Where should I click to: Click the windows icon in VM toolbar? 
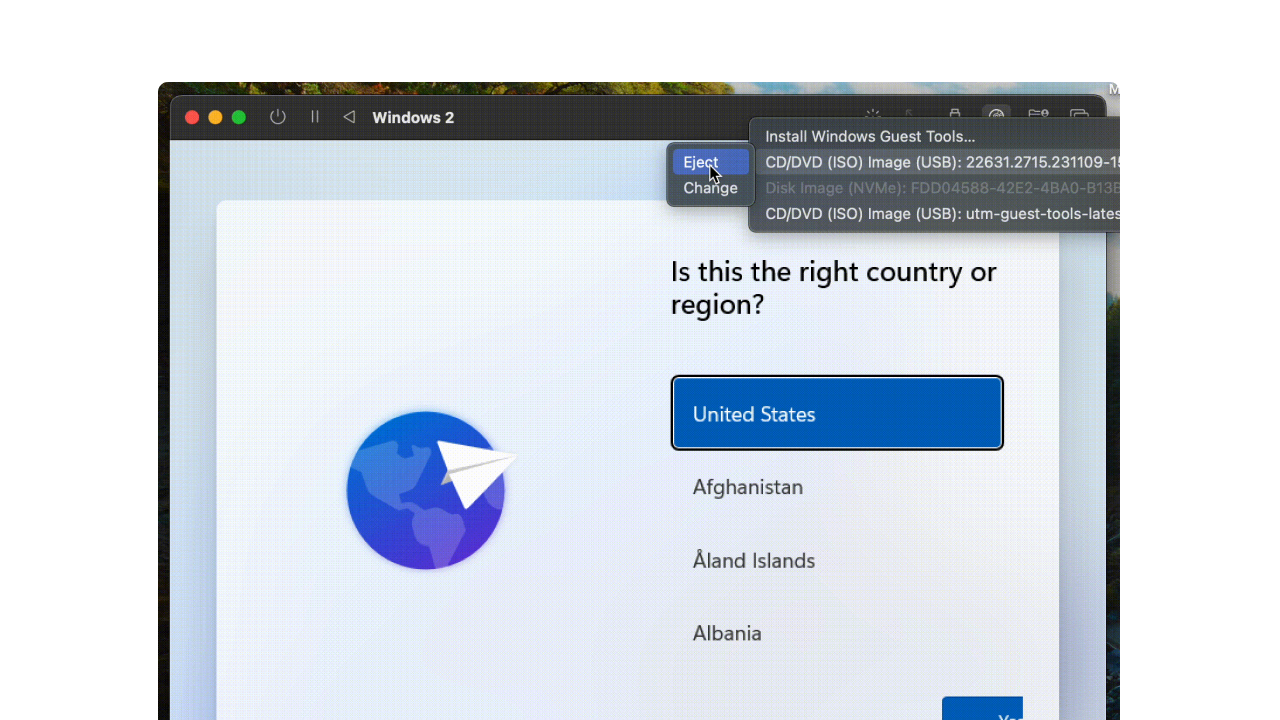click(x=1079, y=116)
